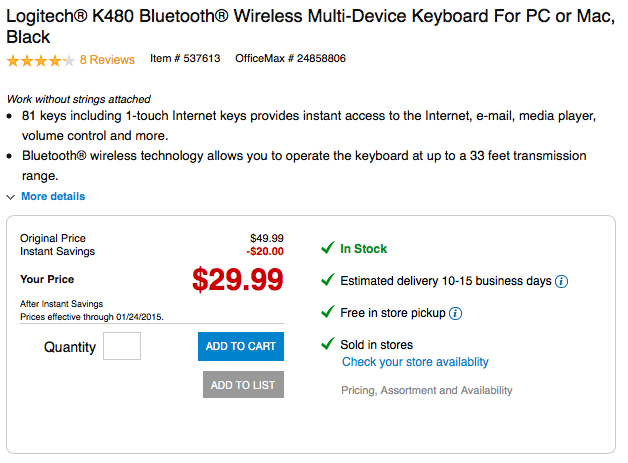Add the keyboard to cart
The height and width of the screenshot is (463, 628).
[x=241, y=346]
